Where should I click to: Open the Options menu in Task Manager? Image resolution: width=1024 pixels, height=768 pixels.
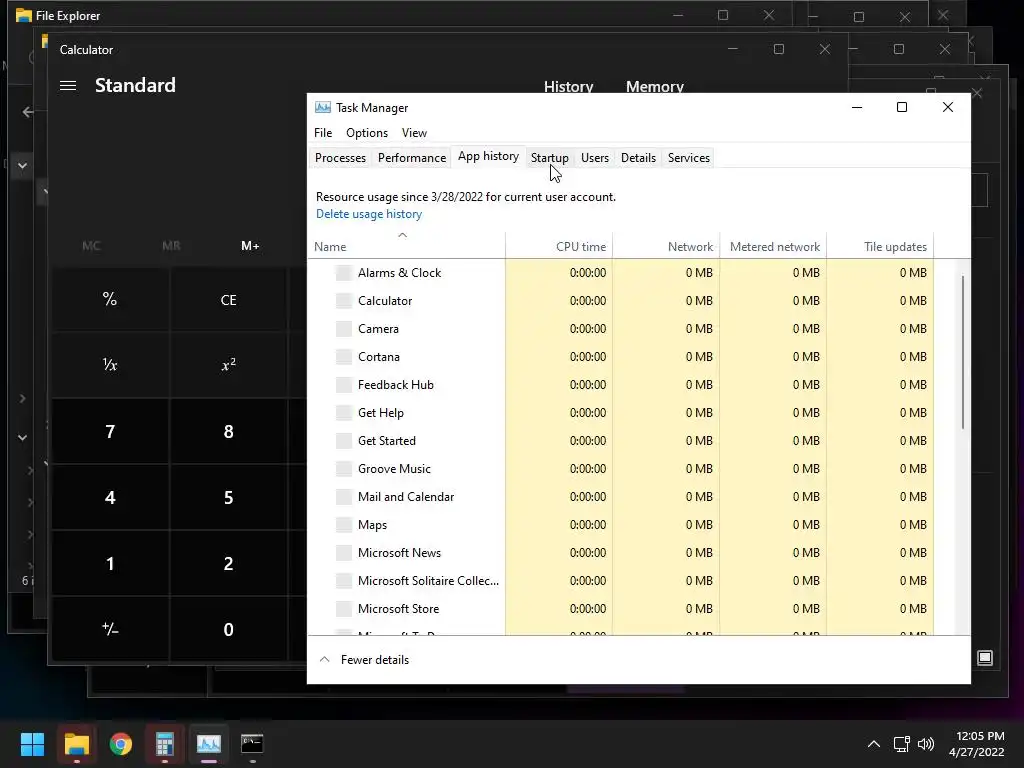[x=367, y=133]
